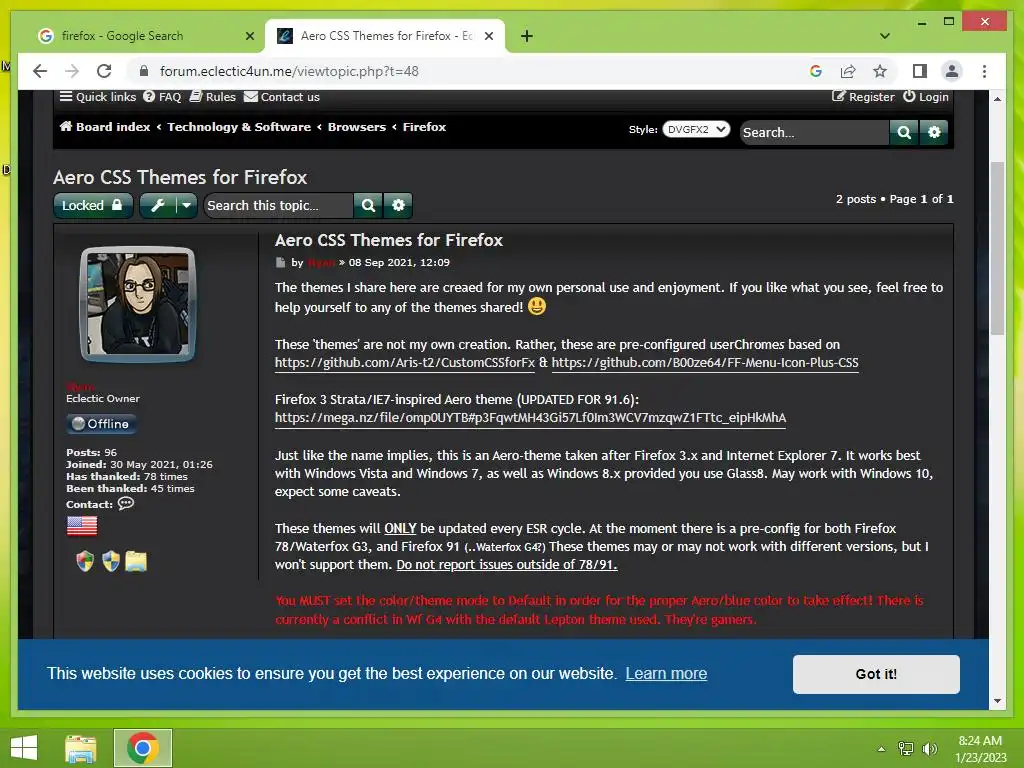Screen dimensions: 1024x768
Task: Reload the forum page
Action: tap(104, 71)
